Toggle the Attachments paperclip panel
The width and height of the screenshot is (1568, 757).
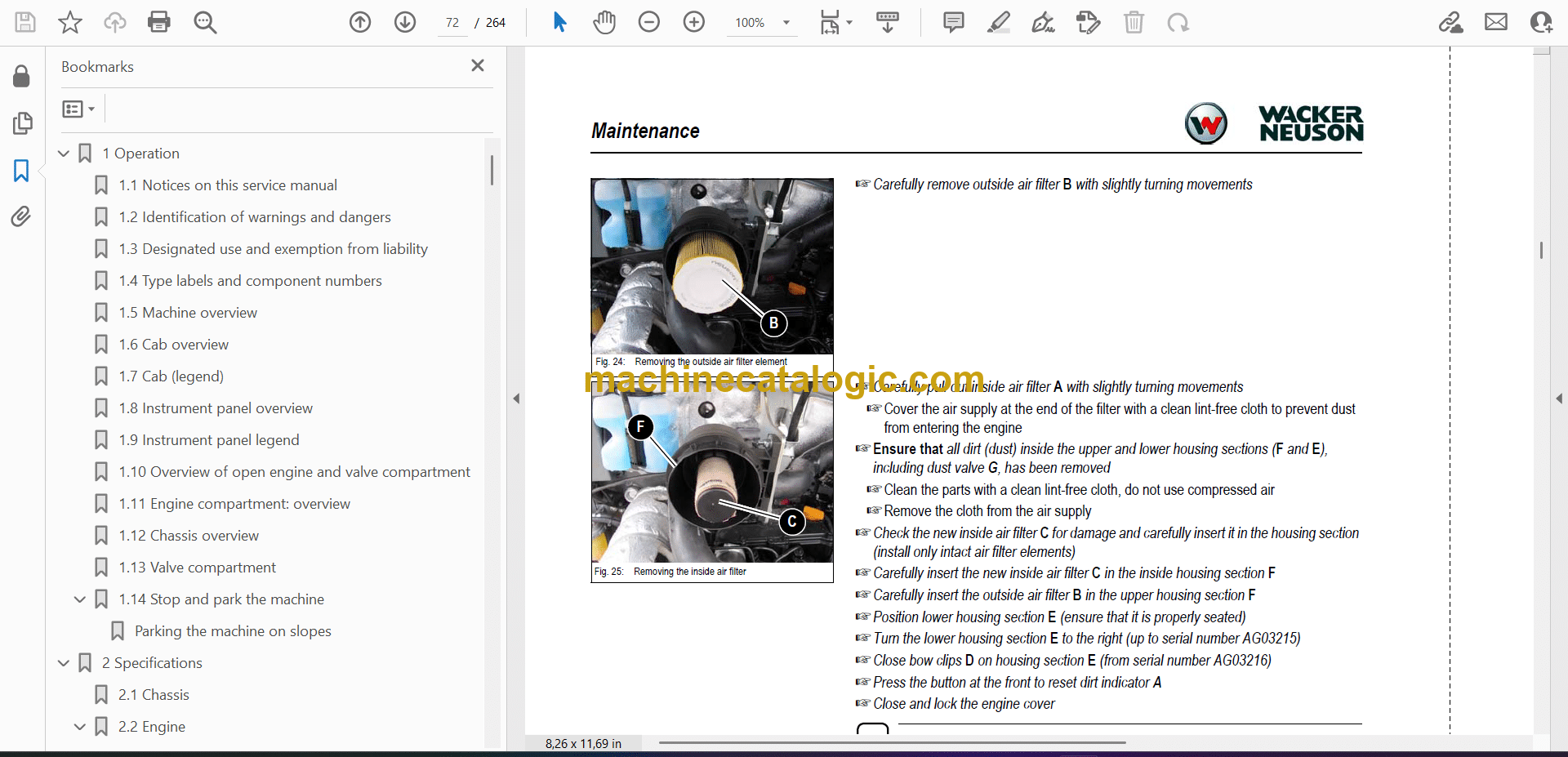[x=21, y=216]
